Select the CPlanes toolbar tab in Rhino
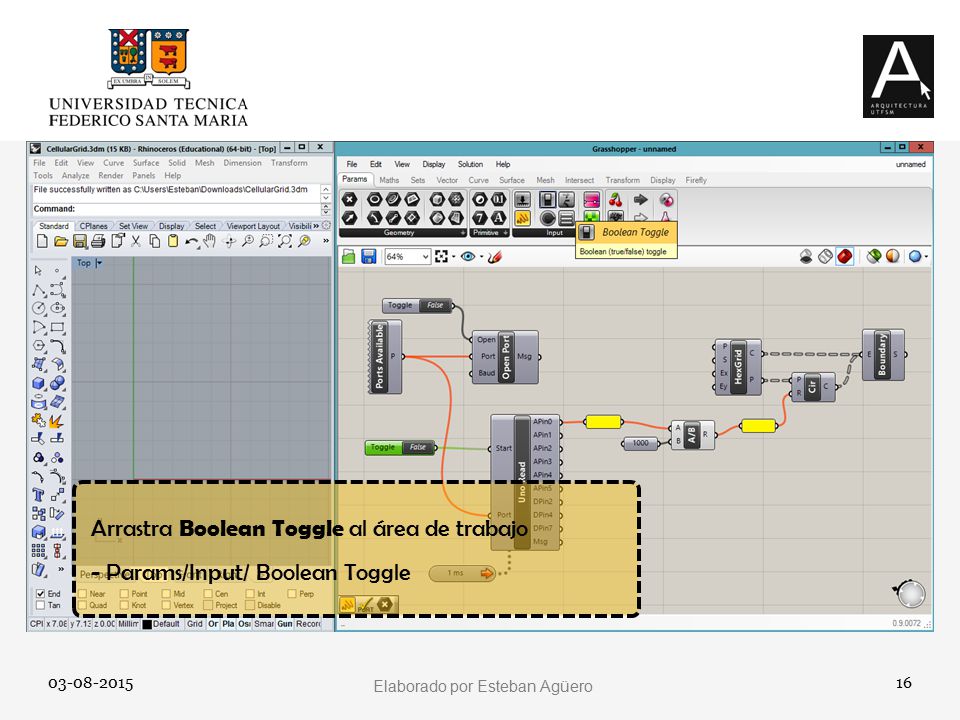This screenshot has height=720, width=960. (x=94, y=226)
